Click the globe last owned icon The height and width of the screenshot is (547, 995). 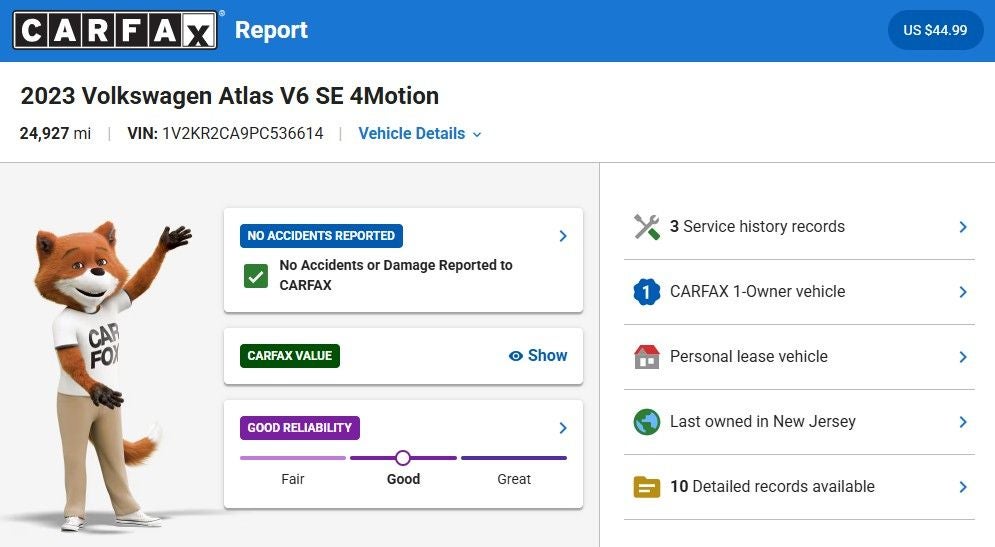647,422
